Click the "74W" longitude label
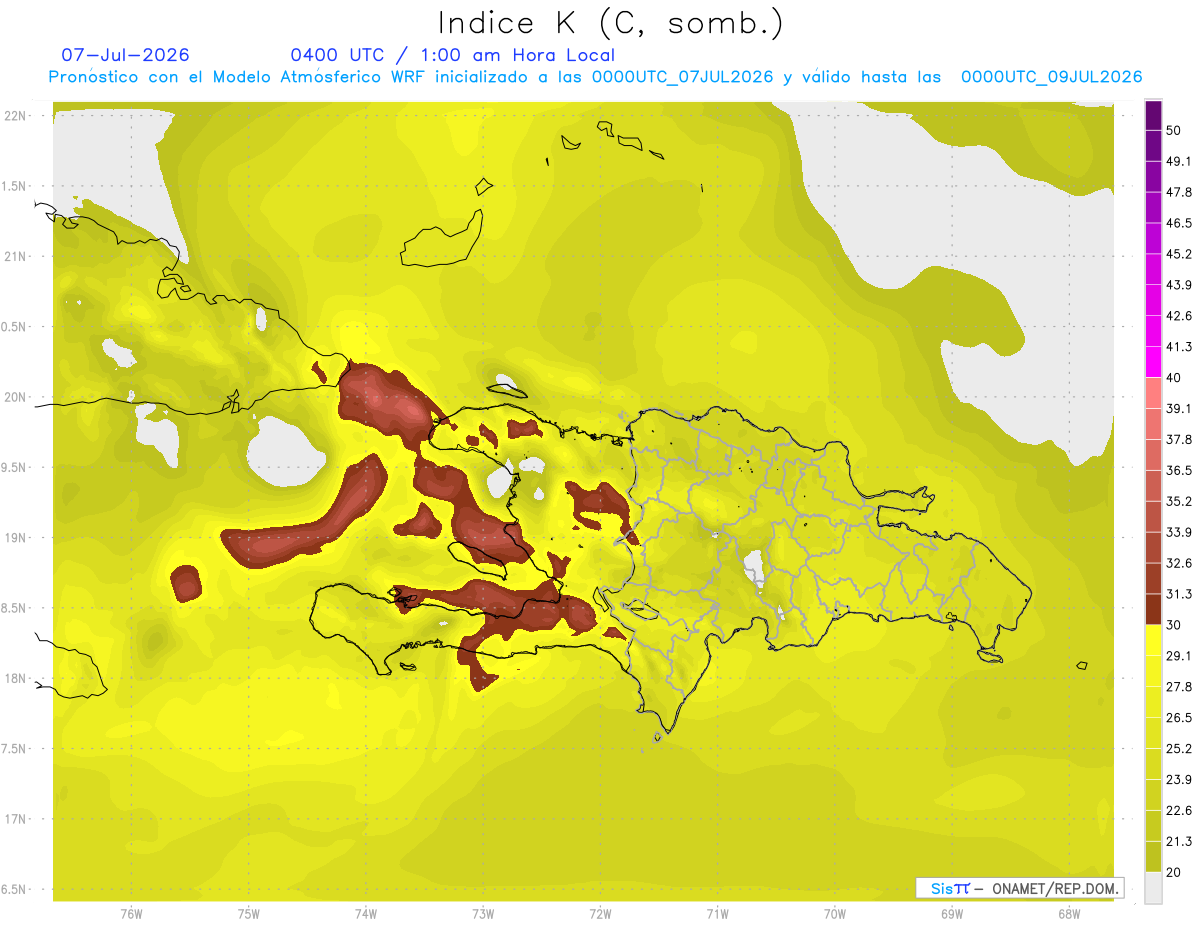Screen dimensions: 1200x927 coord(366,914)
